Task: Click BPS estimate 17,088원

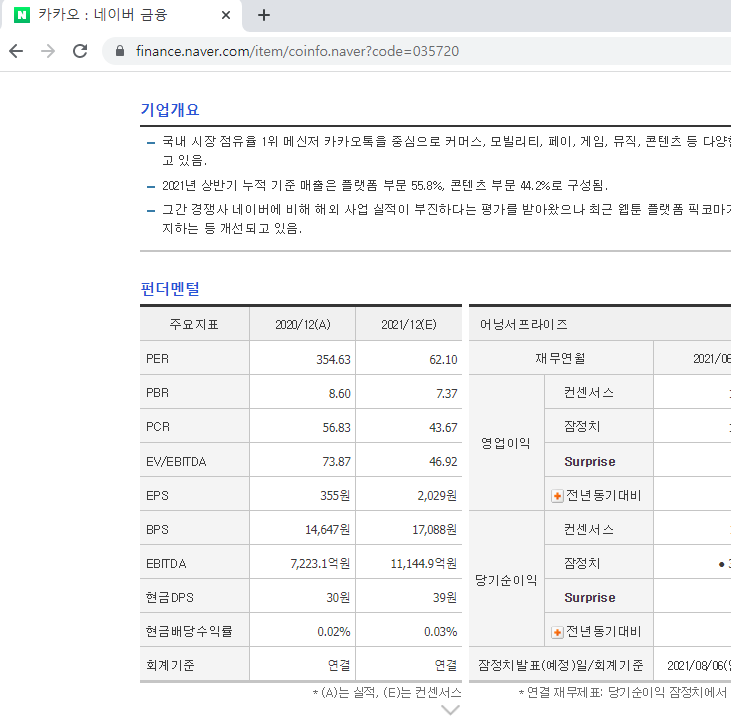Action: coord(434,530)
